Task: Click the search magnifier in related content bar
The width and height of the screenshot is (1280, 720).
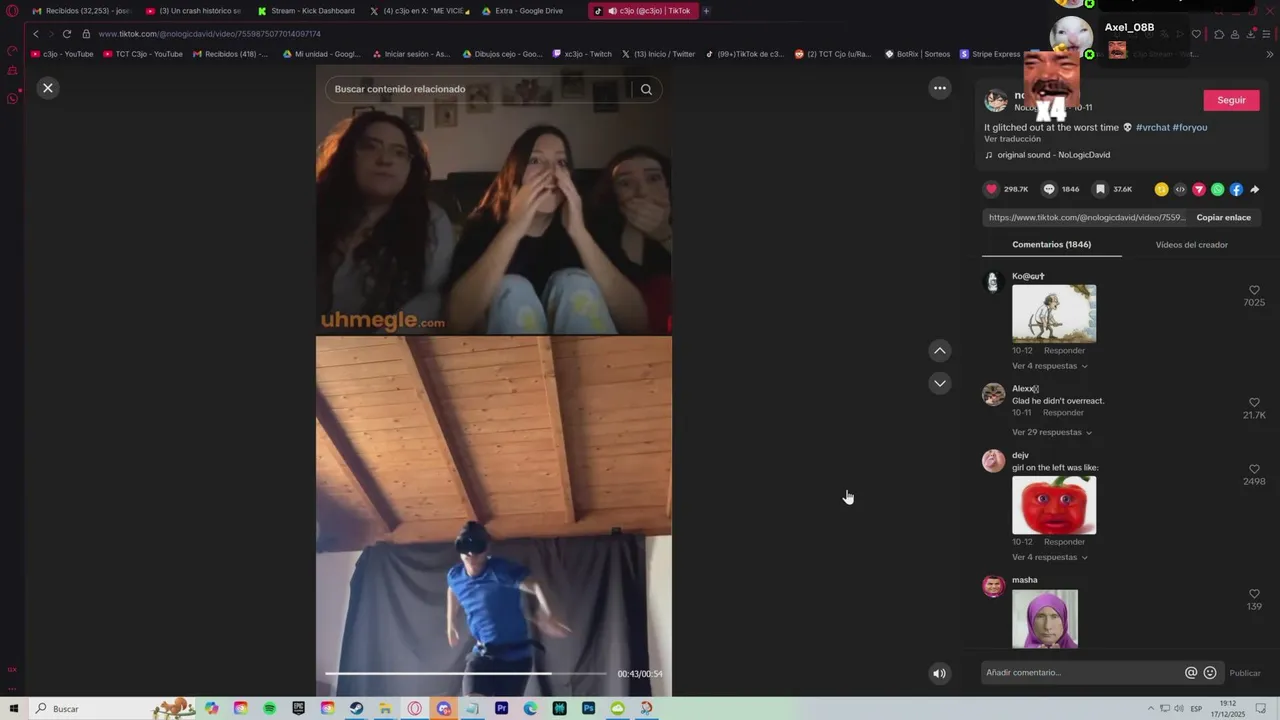Action: [x=646, y=89]
